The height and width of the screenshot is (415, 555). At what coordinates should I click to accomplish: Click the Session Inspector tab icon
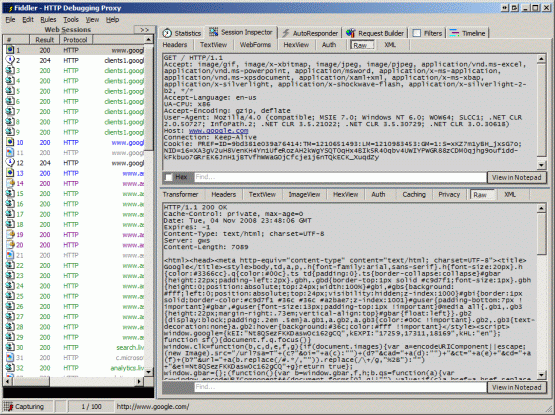pos(213,32)
